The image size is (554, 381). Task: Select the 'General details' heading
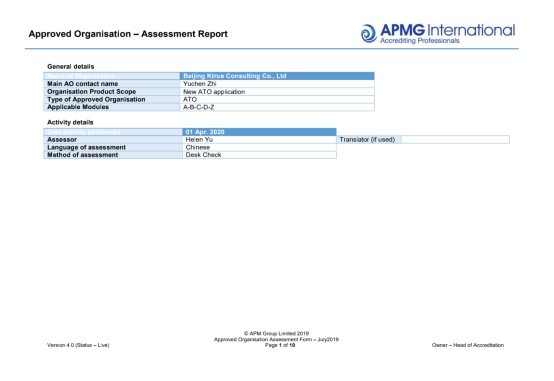71,66
